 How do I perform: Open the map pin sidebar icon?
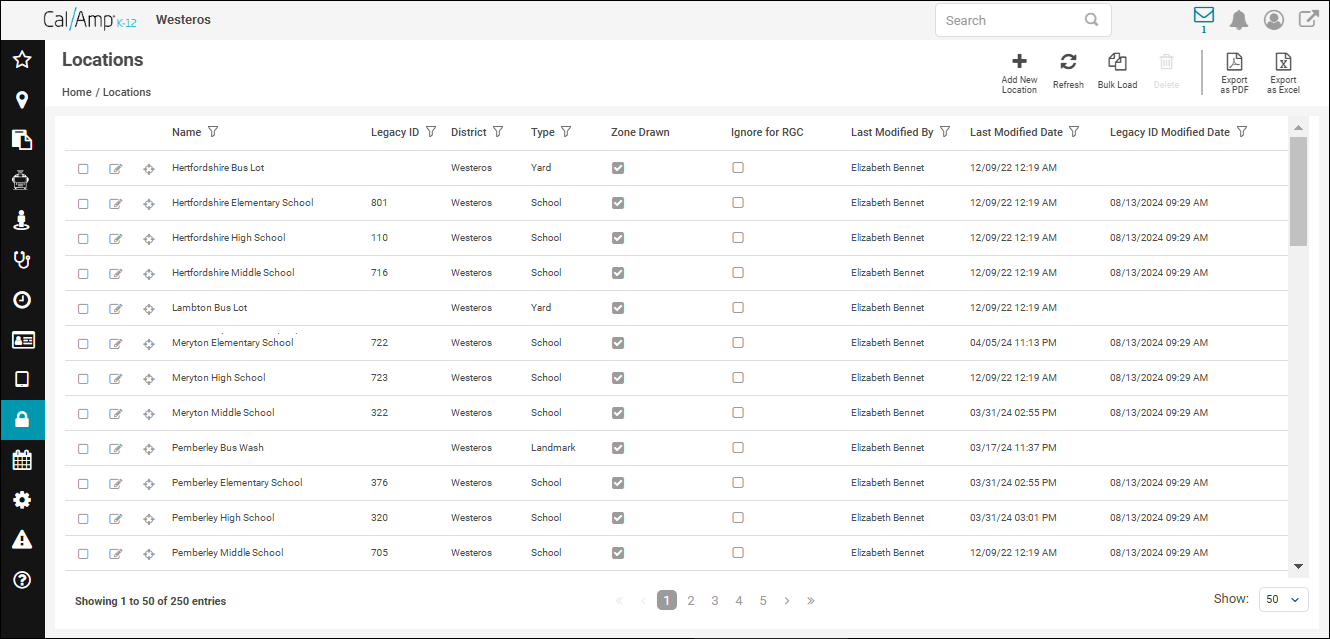point(22,100)
